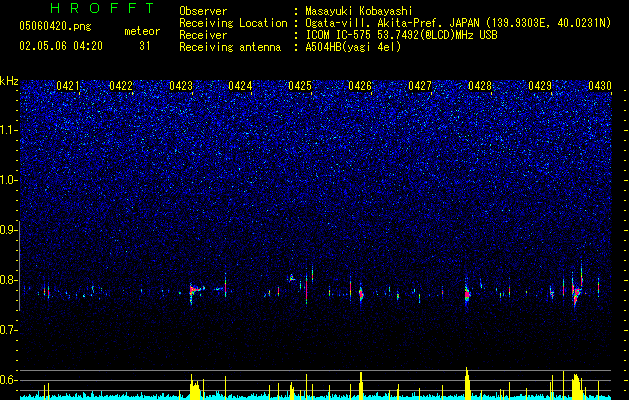Screen dimensions: 629x400
Task: Click the meteor label
Action: (142, 31)
